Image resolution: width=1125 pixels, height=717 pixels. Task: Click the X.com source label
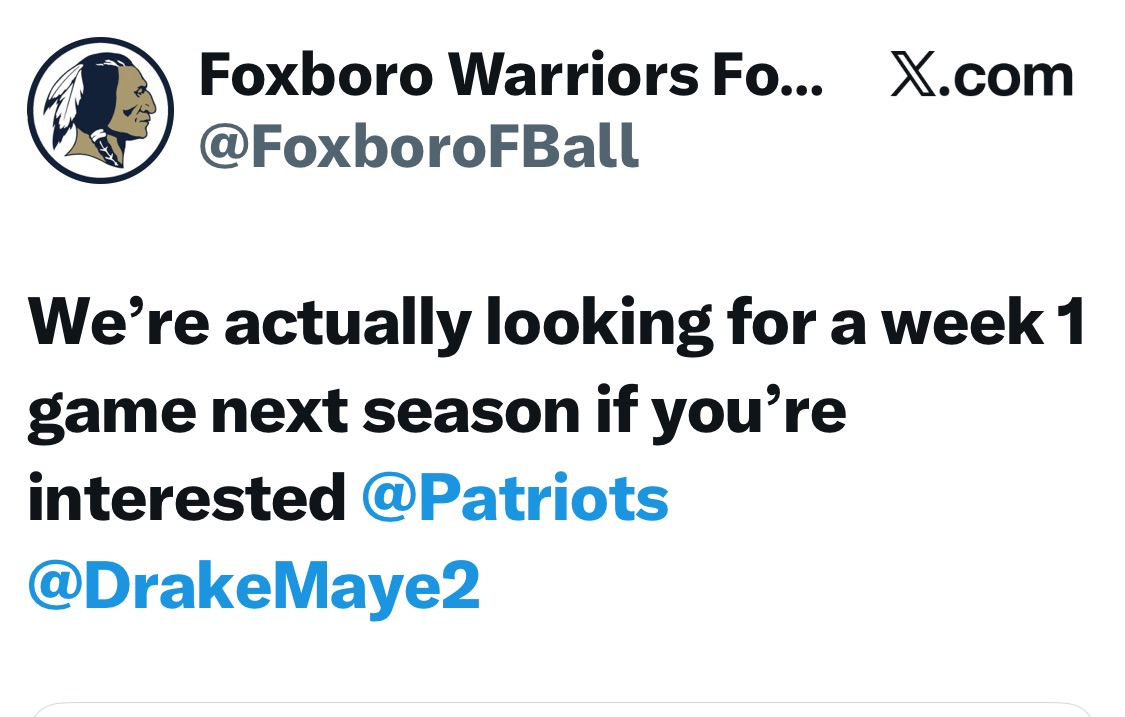click(982, 78)
